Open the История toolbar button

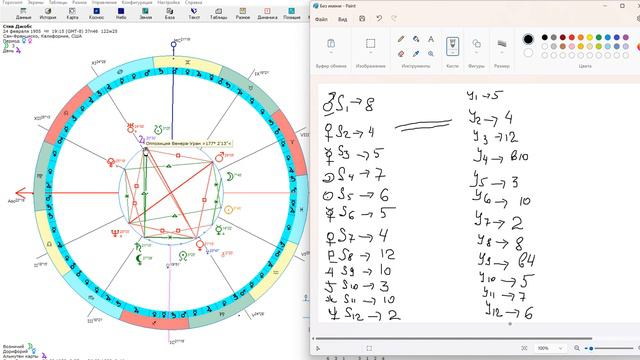pos(48,13)
